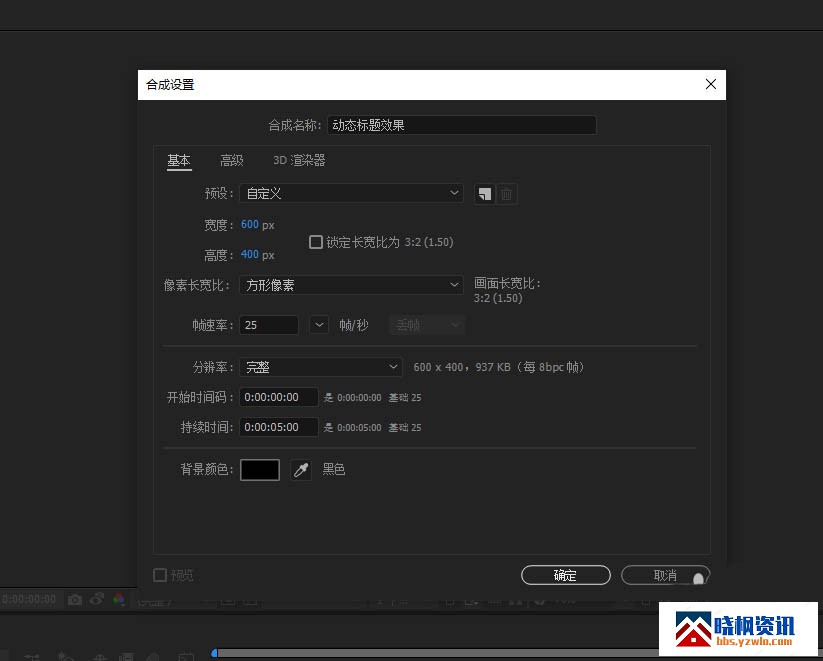Viewport: 823px width, 661px height.
Task: Click the width value 600
Action: click(x=250, y=224)
